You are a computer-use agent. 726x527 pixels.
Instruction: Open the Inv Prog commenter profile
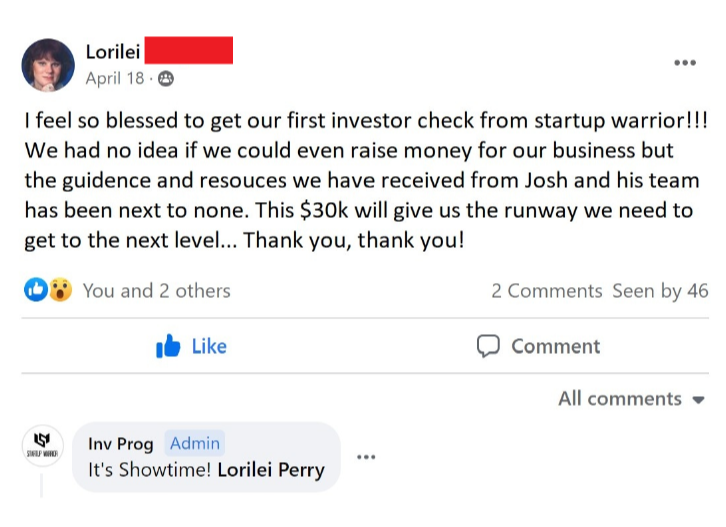[x=120, y=443]
